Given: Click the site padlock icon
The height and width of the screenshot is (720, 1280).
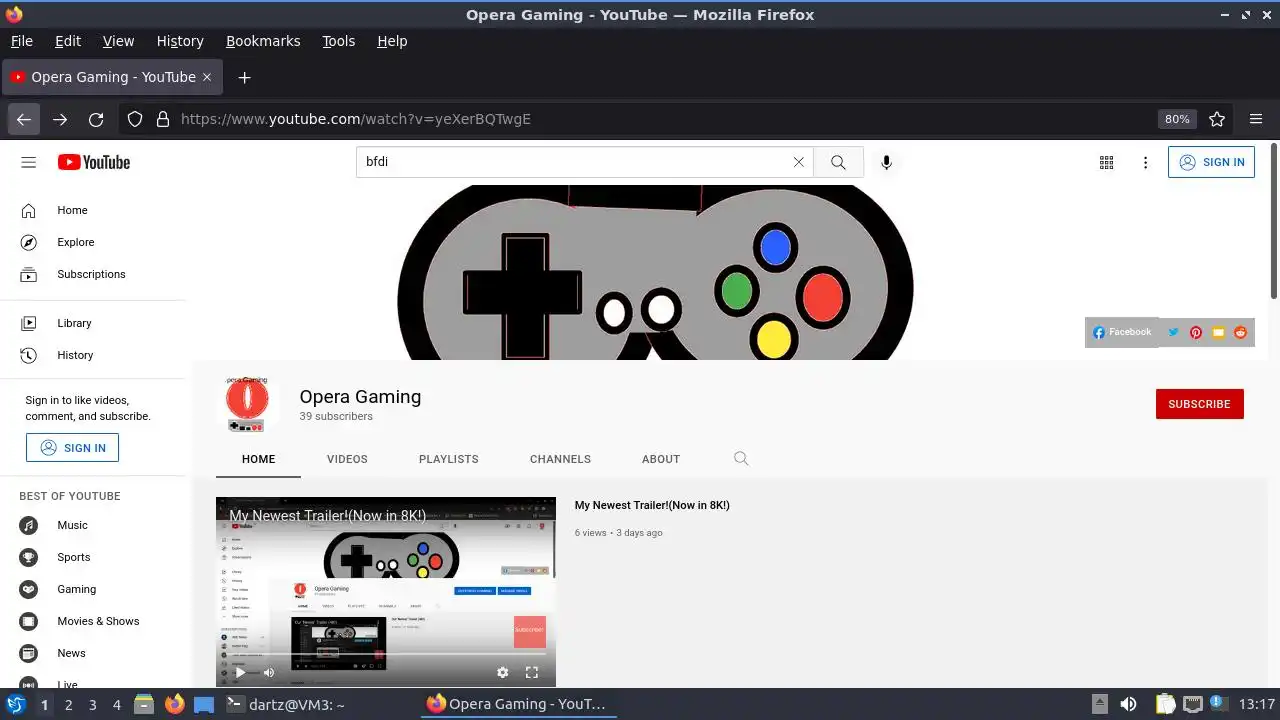Looking at the screenshot, I should [163, 119].
